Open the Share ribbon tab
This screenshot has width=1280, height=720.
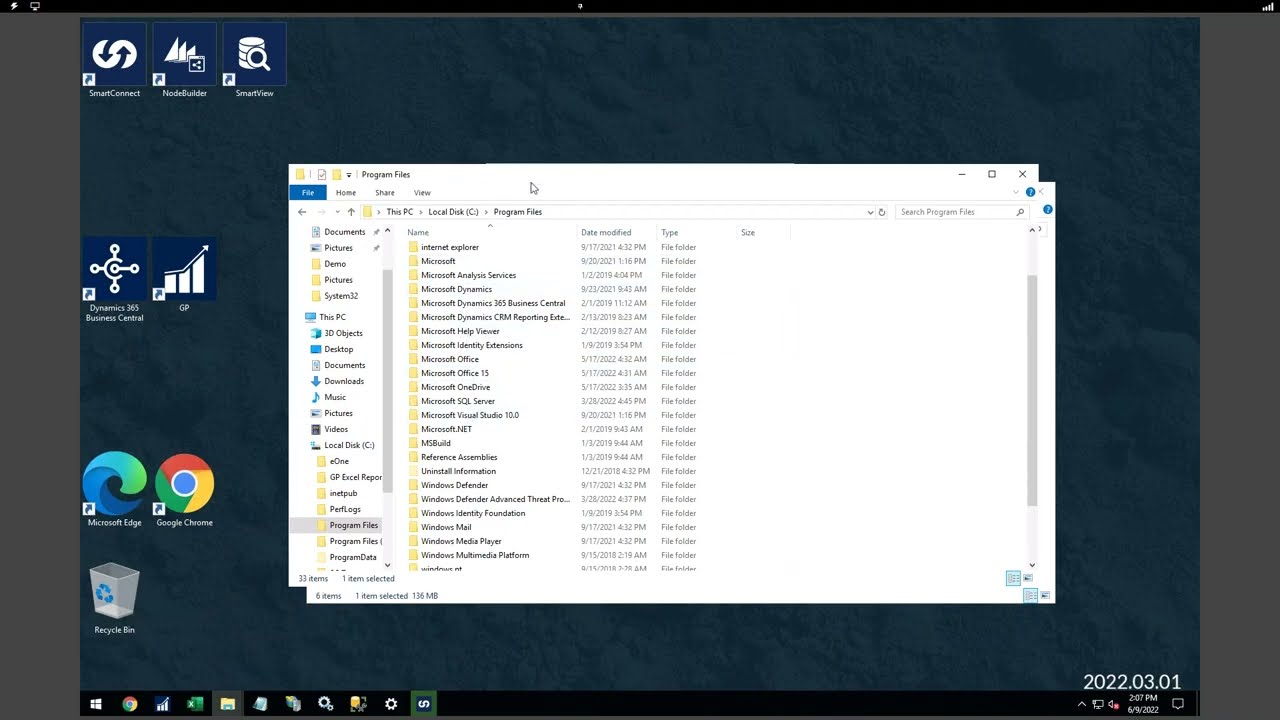tap(385, 192)
